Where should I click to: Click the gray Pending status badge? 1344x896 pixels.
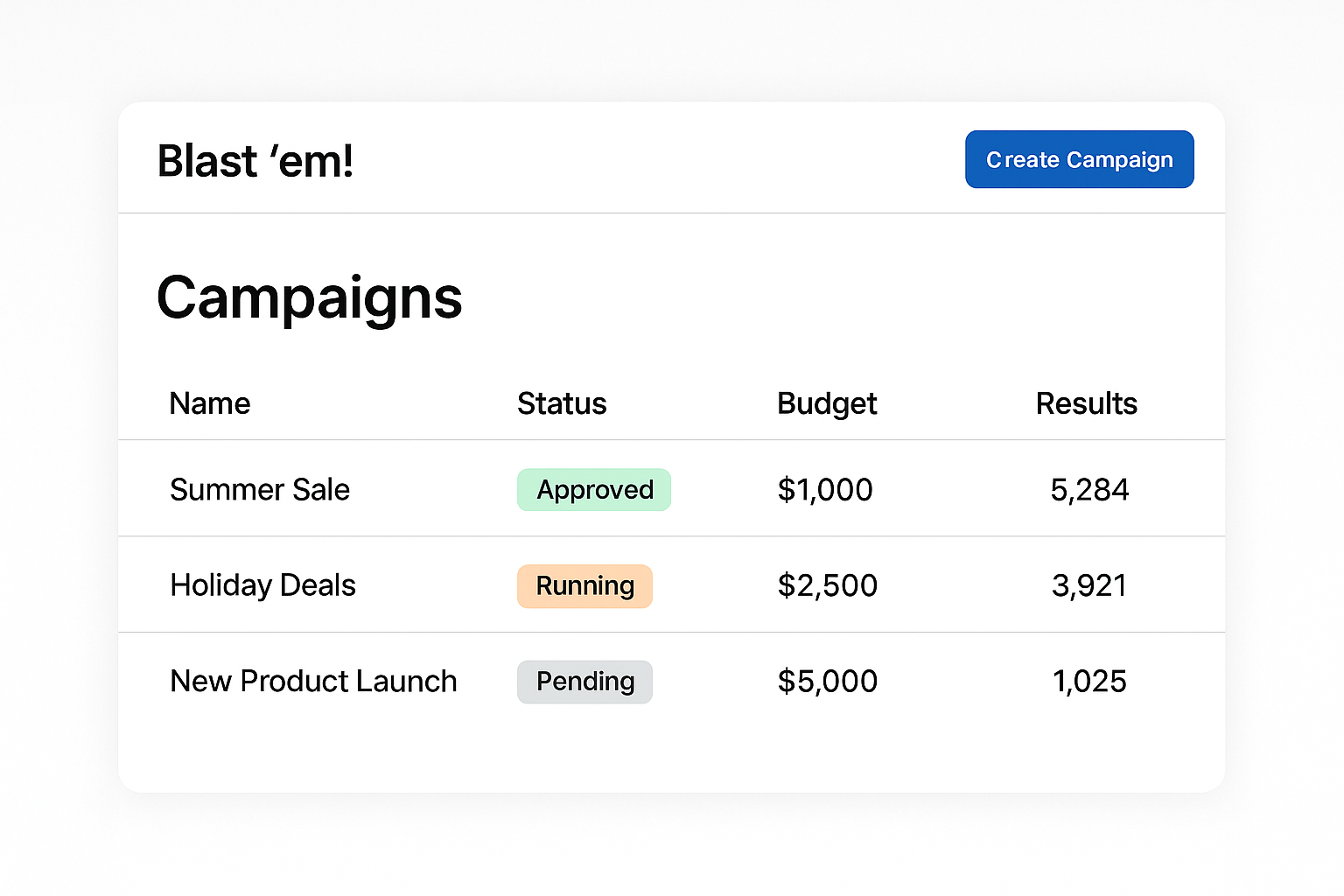tap(584, 682)
